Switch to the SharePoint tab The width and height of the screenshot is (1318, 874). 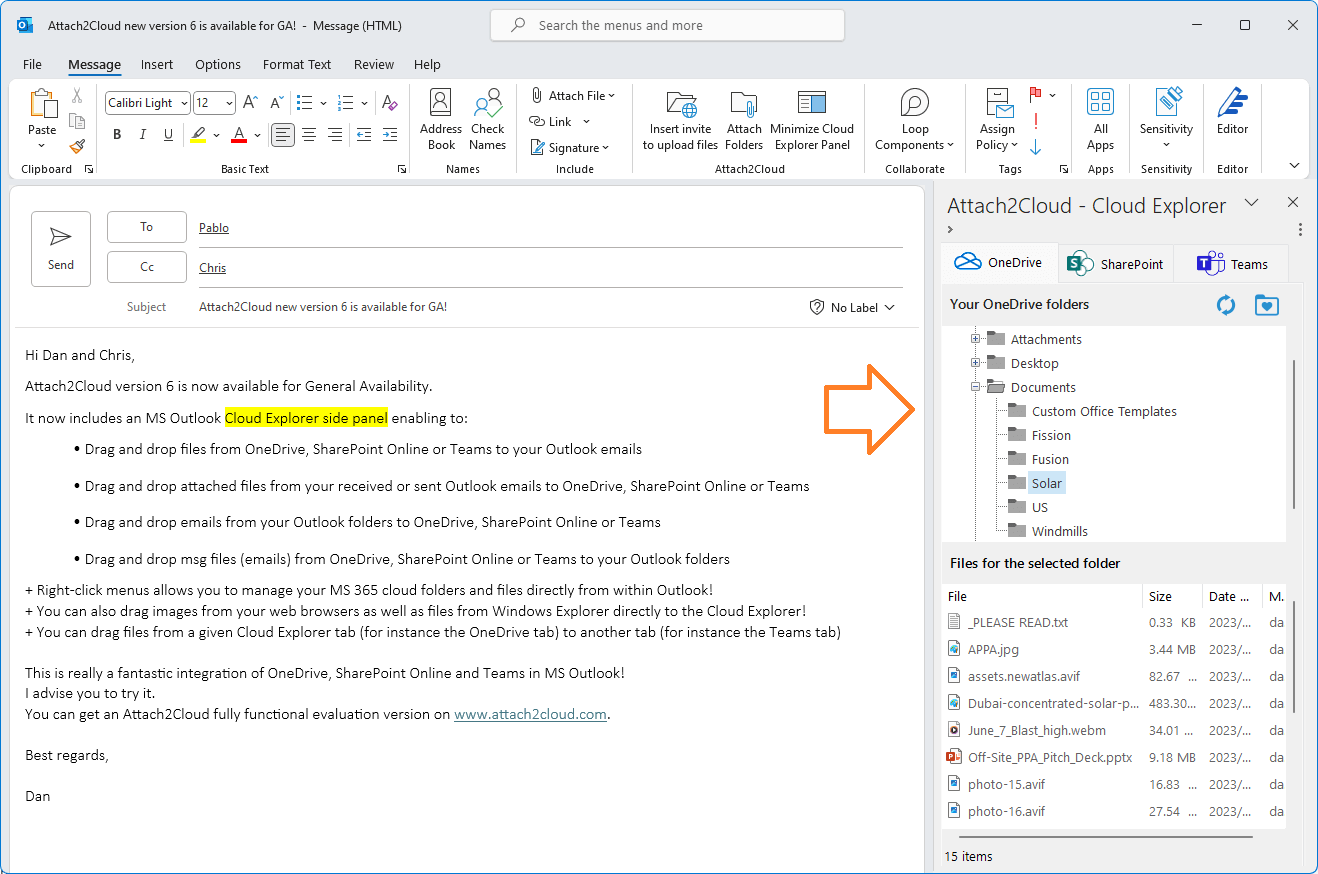pos(1115,263)
